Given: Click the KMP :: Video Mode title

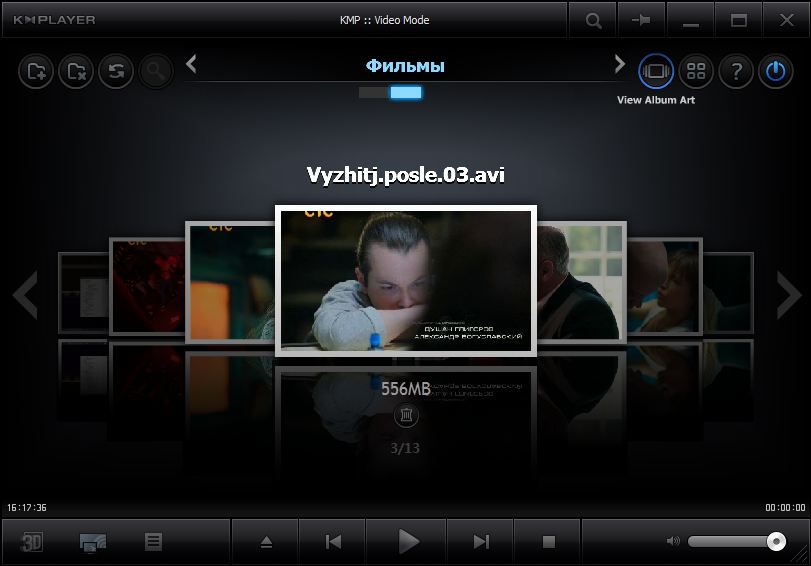Looking at the screenshot, I should coord(384,20).
